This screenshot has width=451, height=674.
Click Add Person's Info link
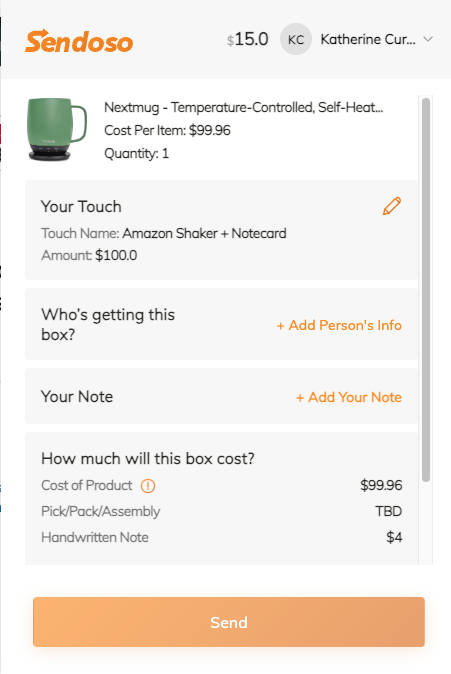point(339,325)
